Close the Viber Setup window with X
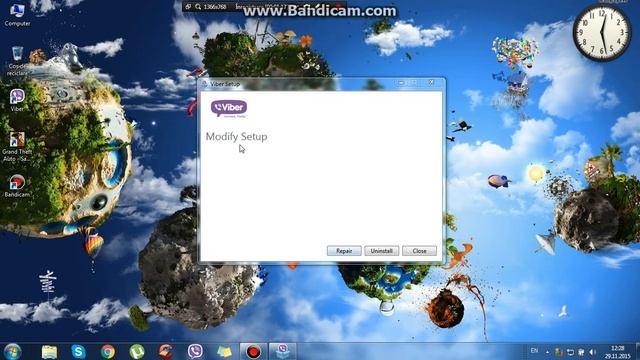The width and height of the screenshot is (640, 360). click(431, 83)
